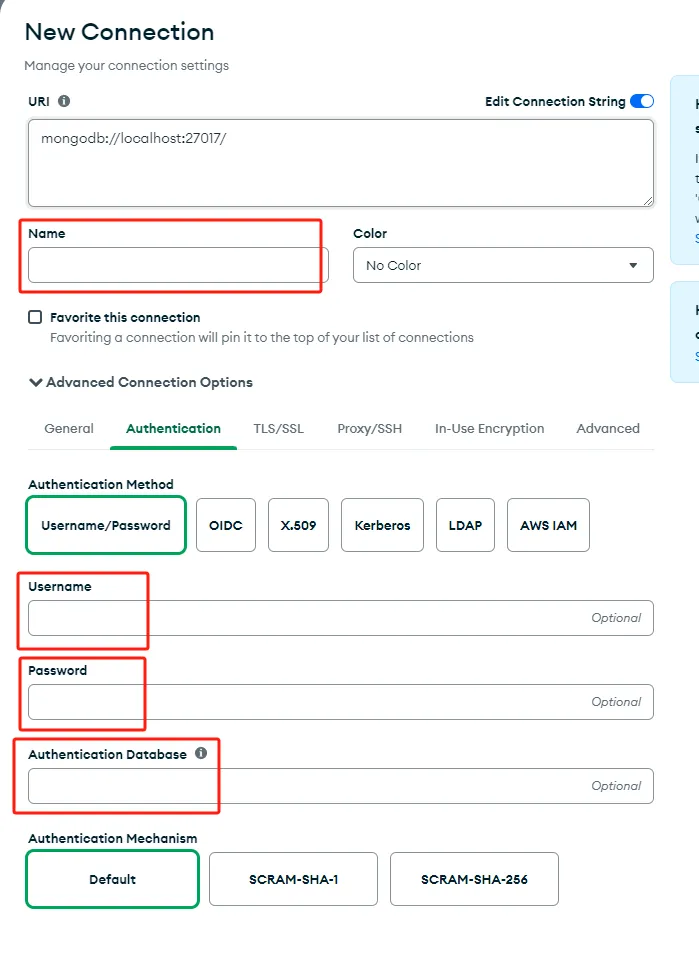Click the URI connection string text area
Image resolution: width=699 pixels, height=978 pixels.
pos(340,162)
